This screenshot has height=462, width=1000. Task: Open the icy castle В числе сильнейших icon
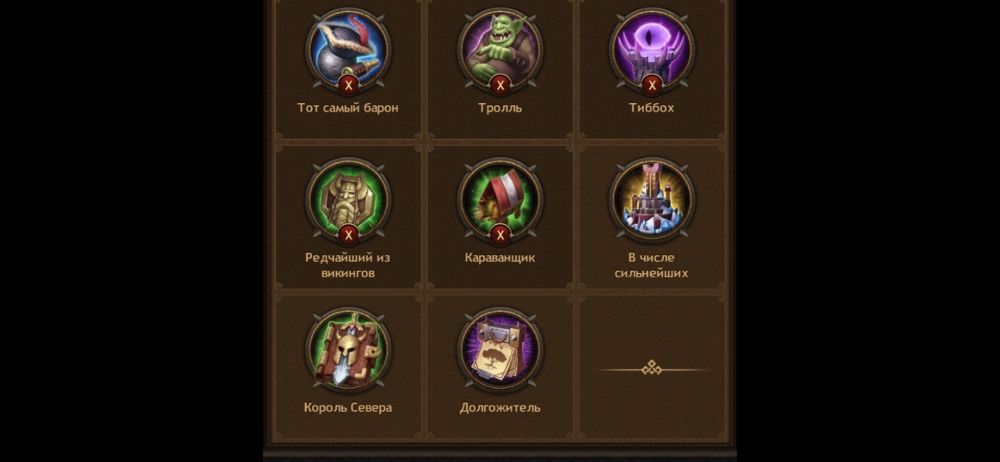[x=652, y=198]
